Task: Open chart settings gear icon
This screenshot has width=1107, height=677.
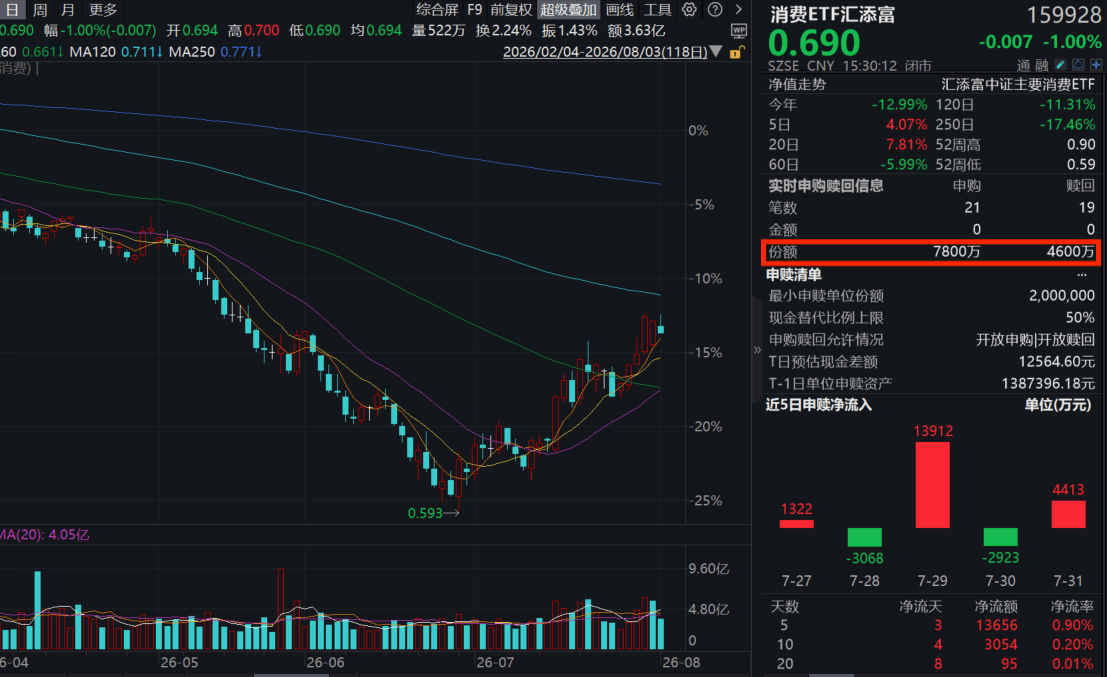Action: click(689, 10)
